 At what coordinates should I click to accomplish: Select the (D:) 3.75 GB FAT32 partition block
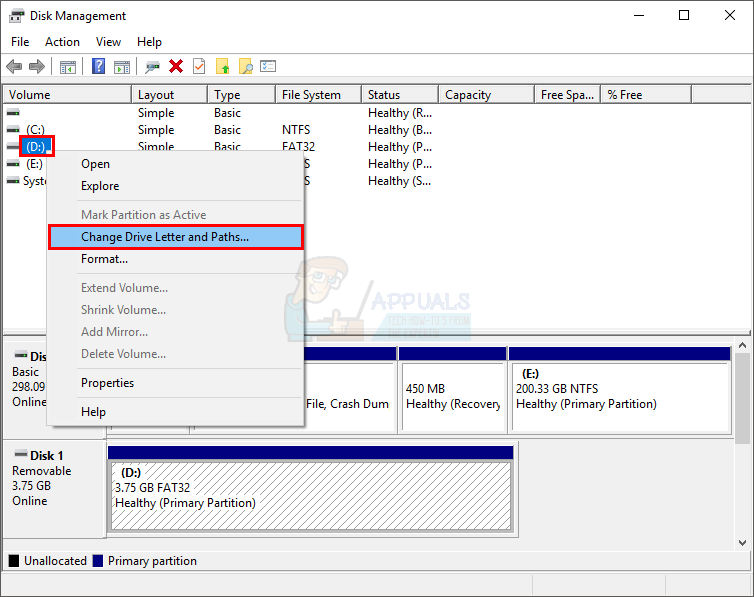point(311,489)
